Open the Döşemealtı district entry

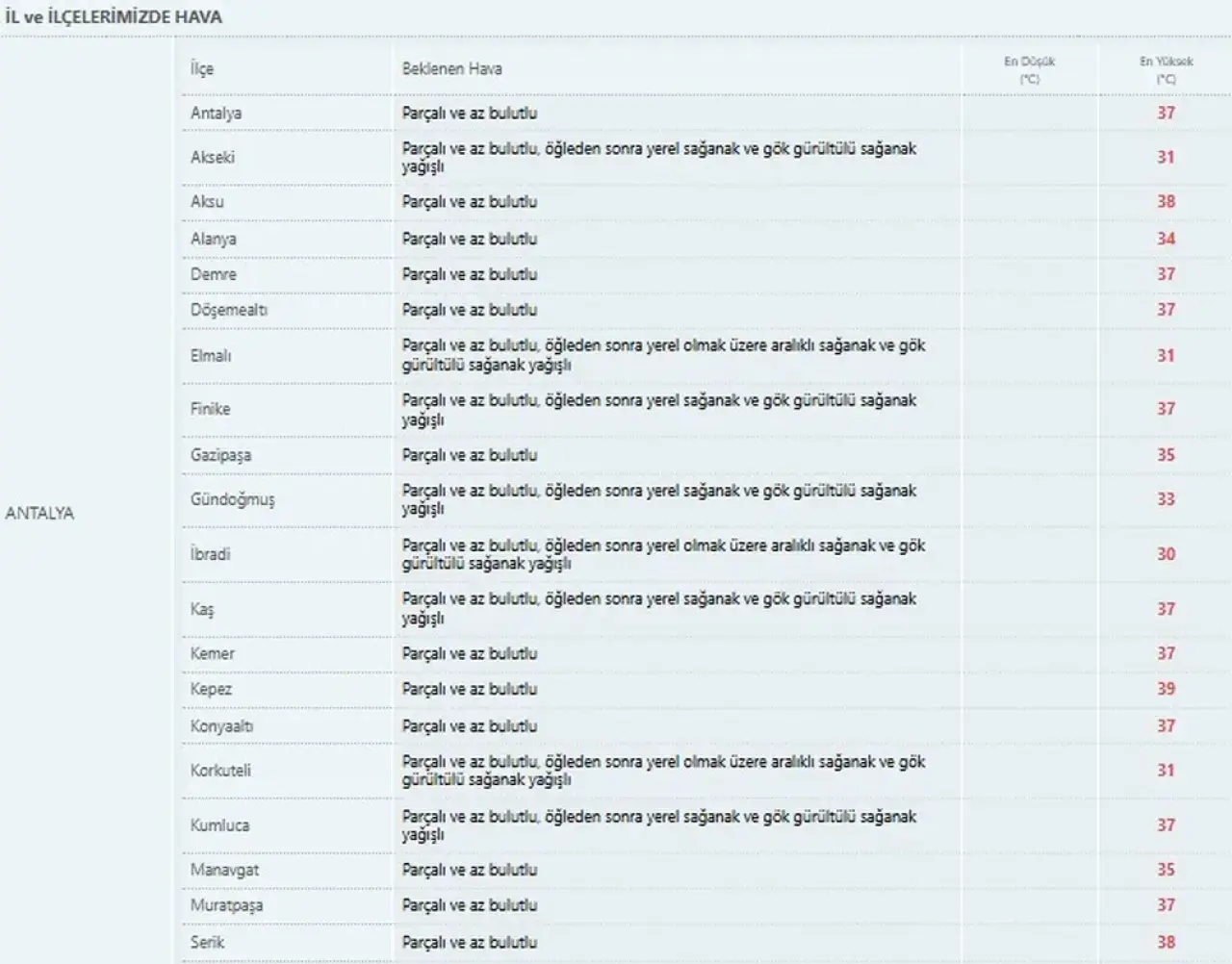tap(229, 310)
